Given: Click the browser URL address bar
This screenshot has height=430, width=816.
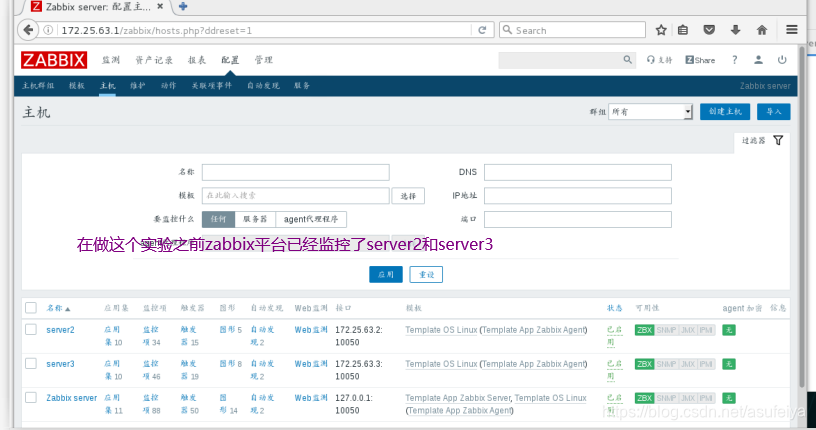Looking at the screenshot, I should click(265, 30).
